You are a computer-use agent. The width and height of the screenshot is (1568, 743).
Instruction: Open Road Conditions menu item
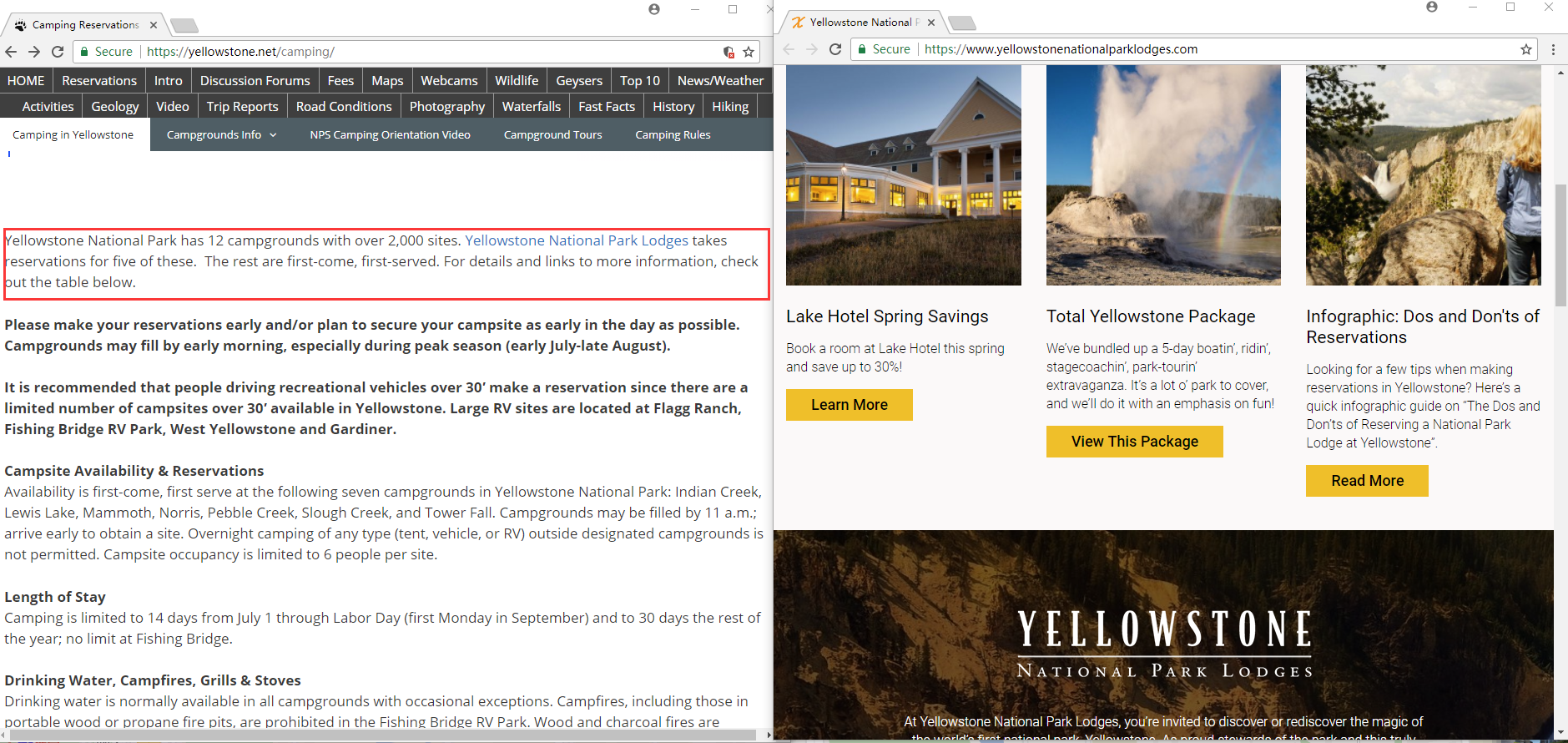coord(344,107)
